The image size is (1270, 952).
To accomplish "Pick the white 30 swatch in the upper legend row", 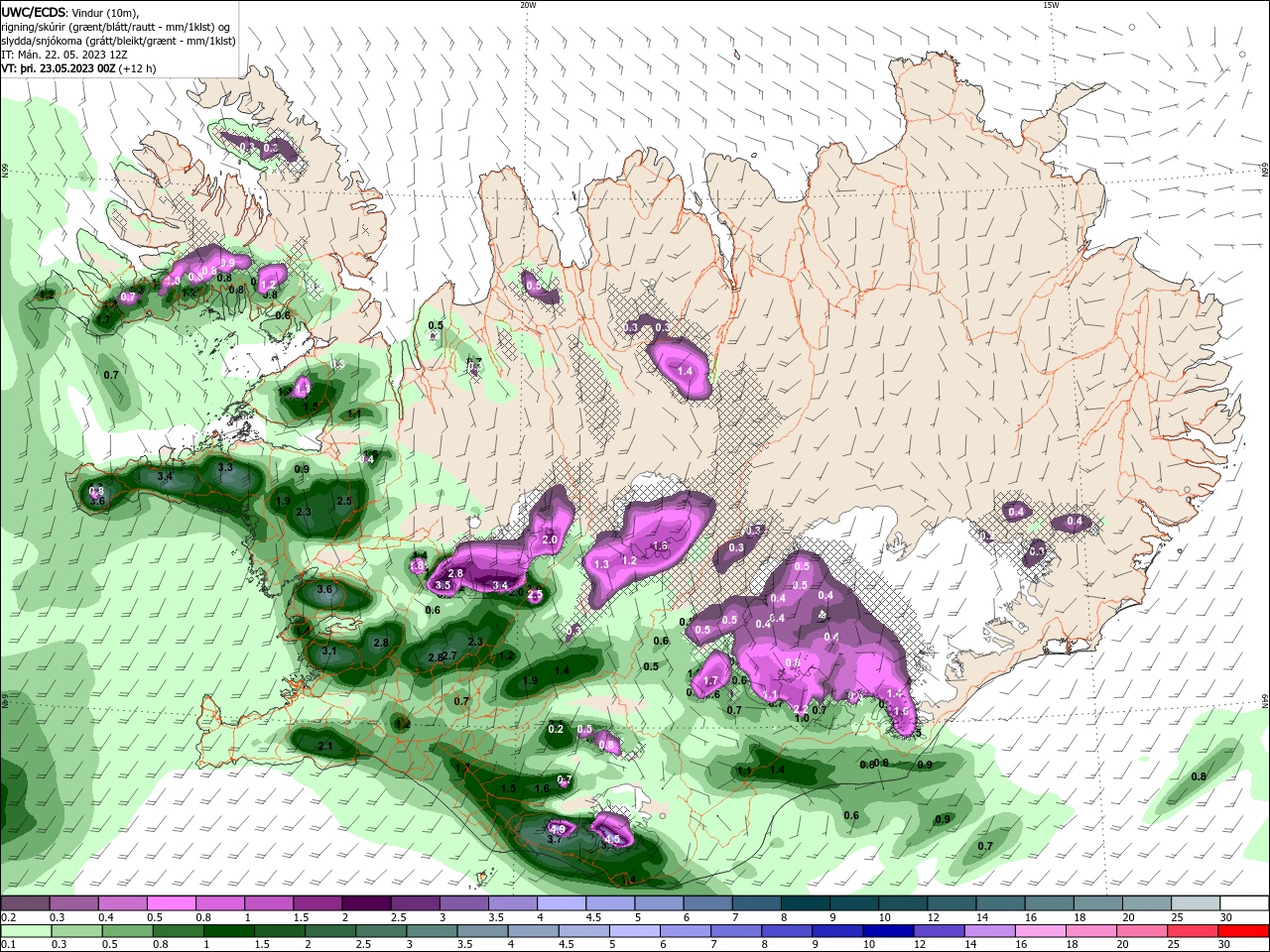I will point(1244,903).
